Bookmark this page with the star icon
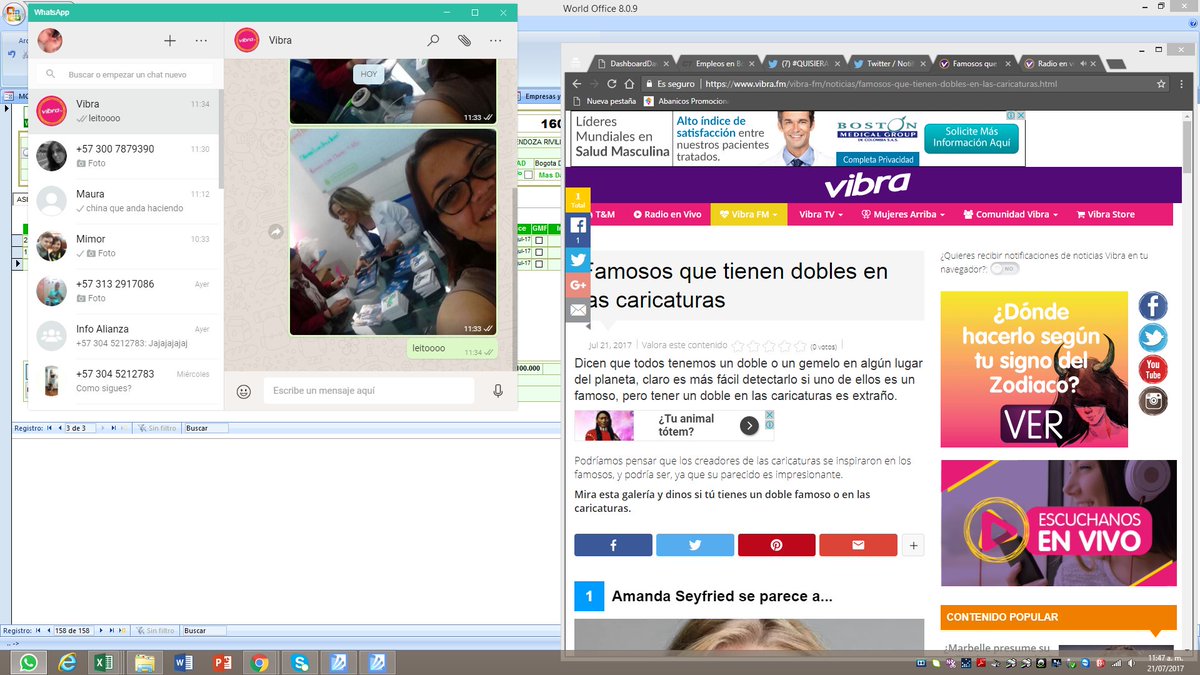 (1161, 84)
